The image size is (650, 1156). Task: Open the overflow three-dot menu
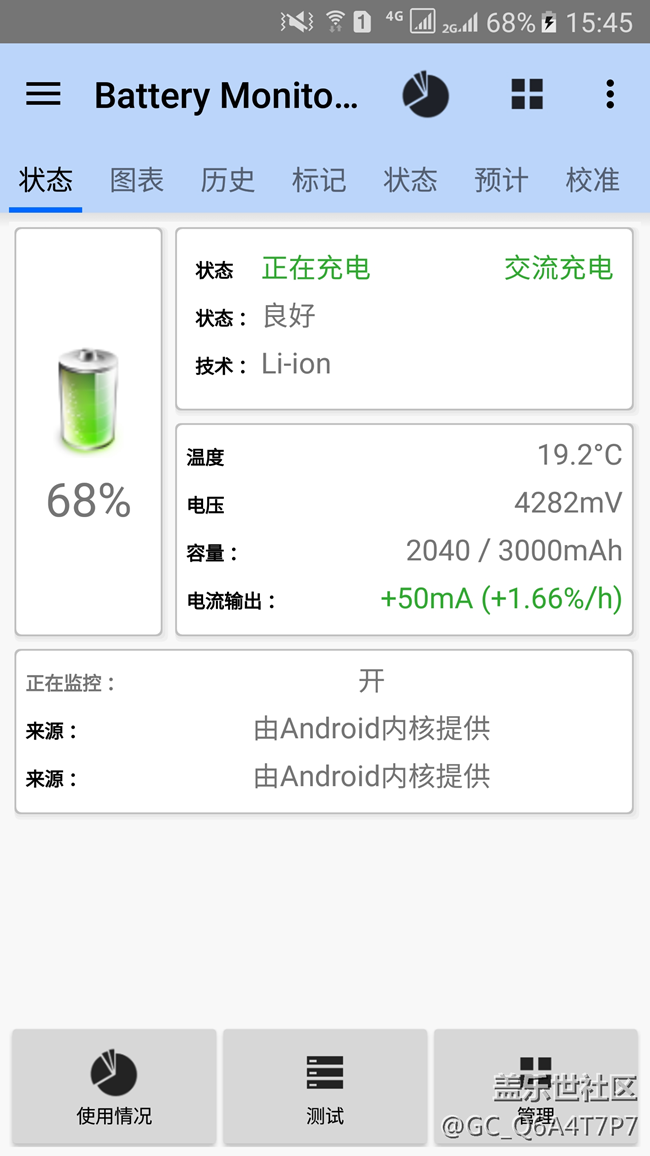[610, 94]
